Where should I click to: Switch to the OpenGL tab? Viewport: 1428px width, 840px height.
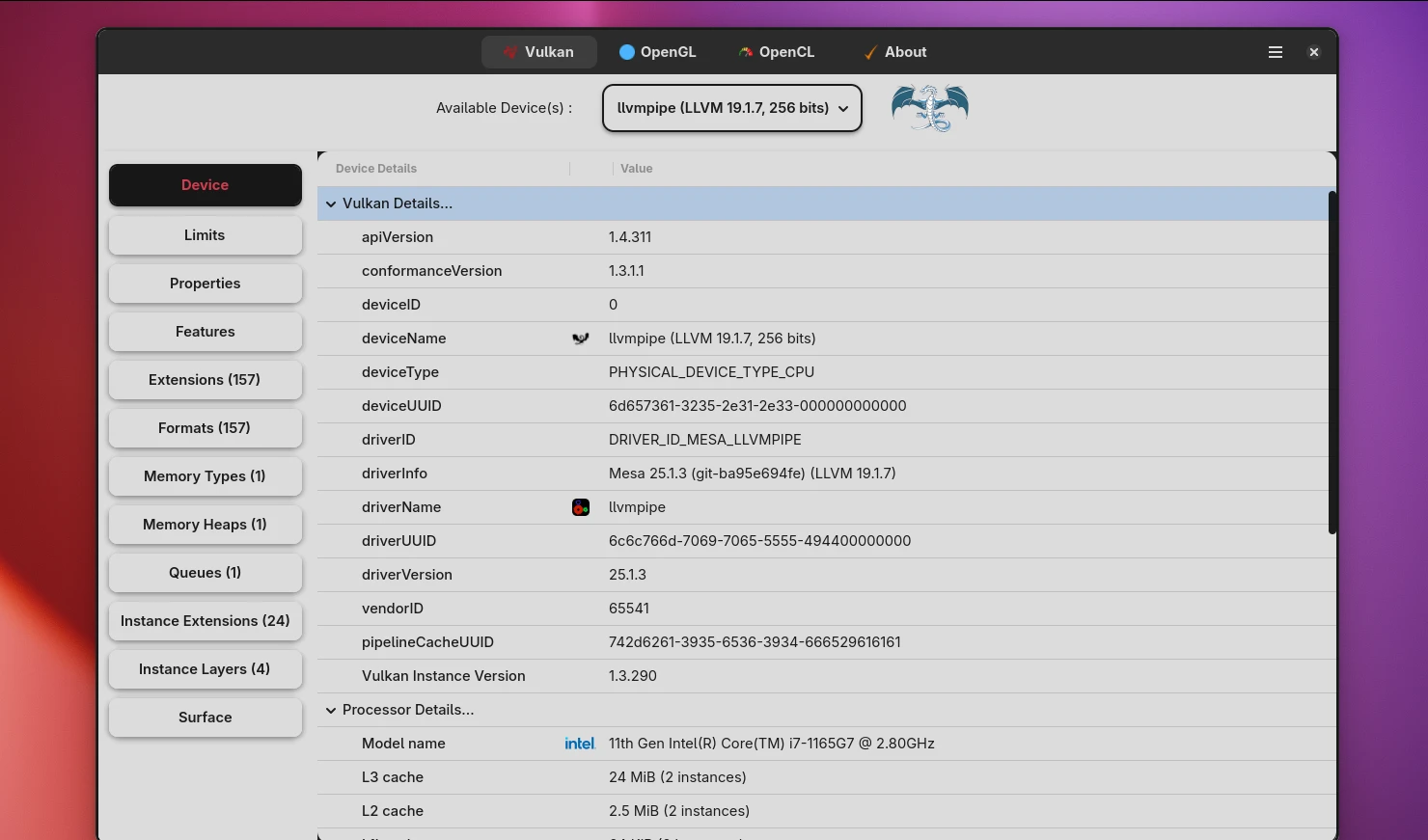tap(657, 51)
